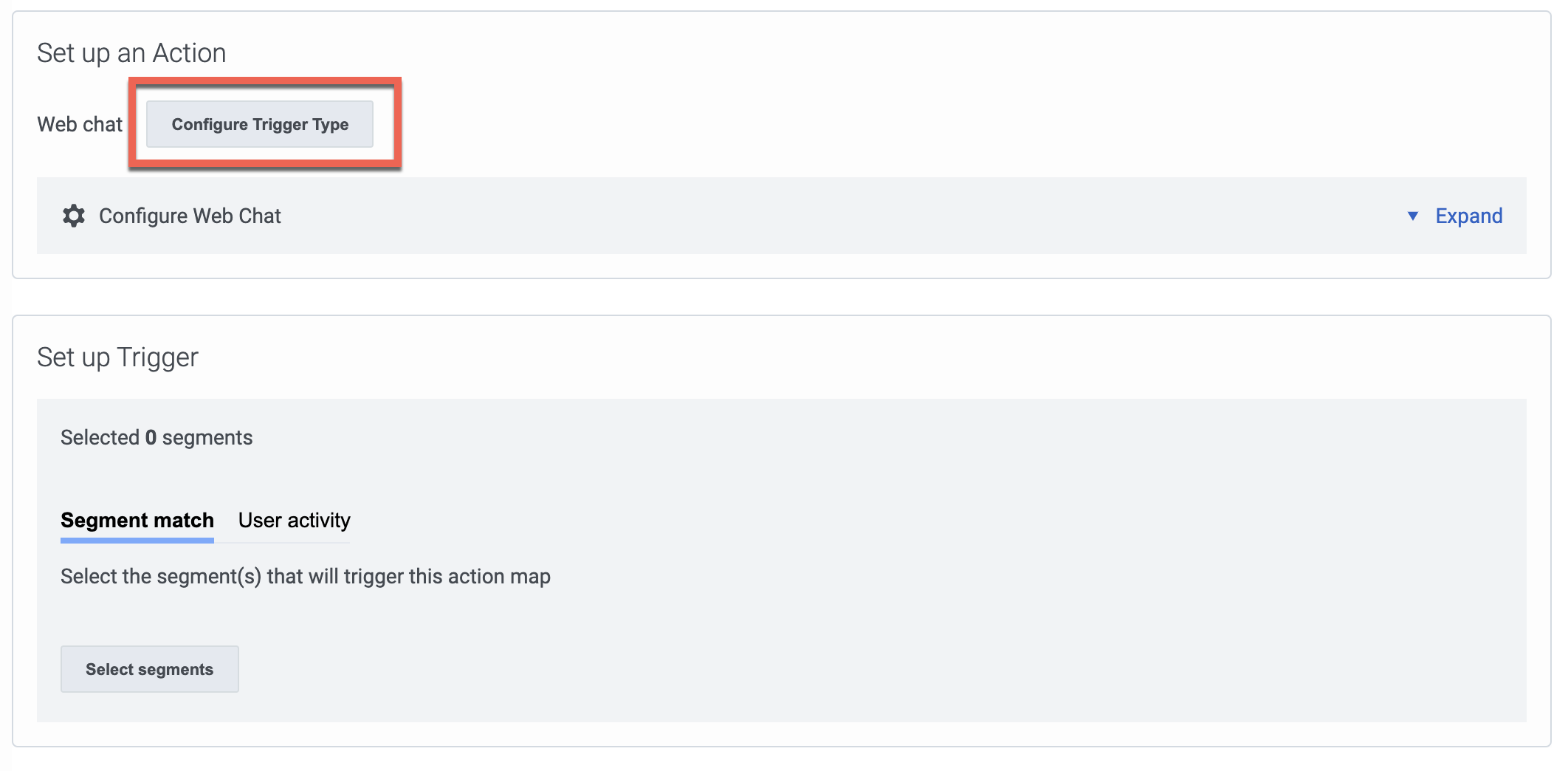Image resolution: width=1568 pixels, height=771 pixels.
Task: Switch to the User activity tab
Action: (294, 521)
